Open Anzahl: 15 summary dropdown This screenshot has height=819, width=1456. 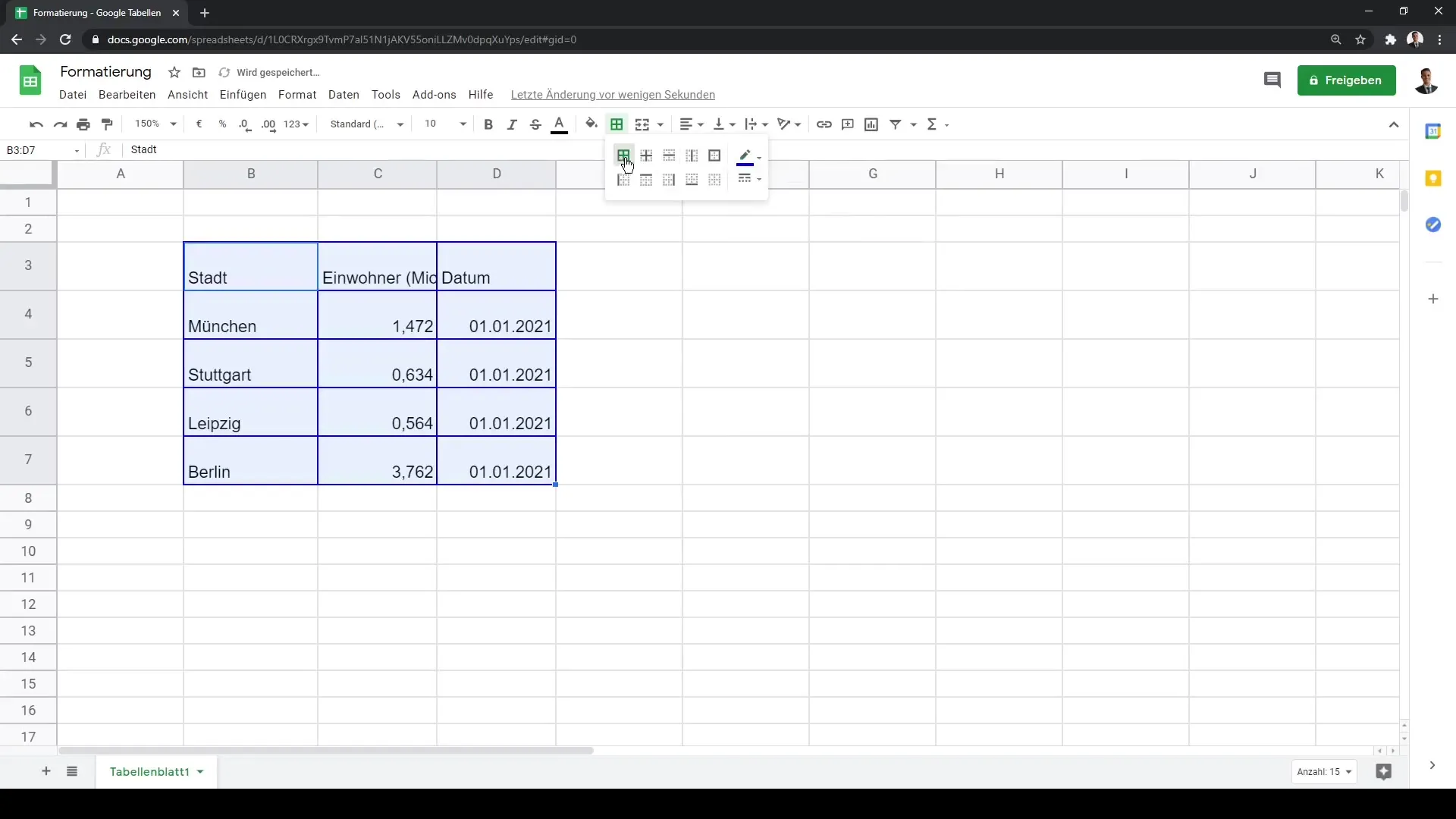pos(1324,772)
